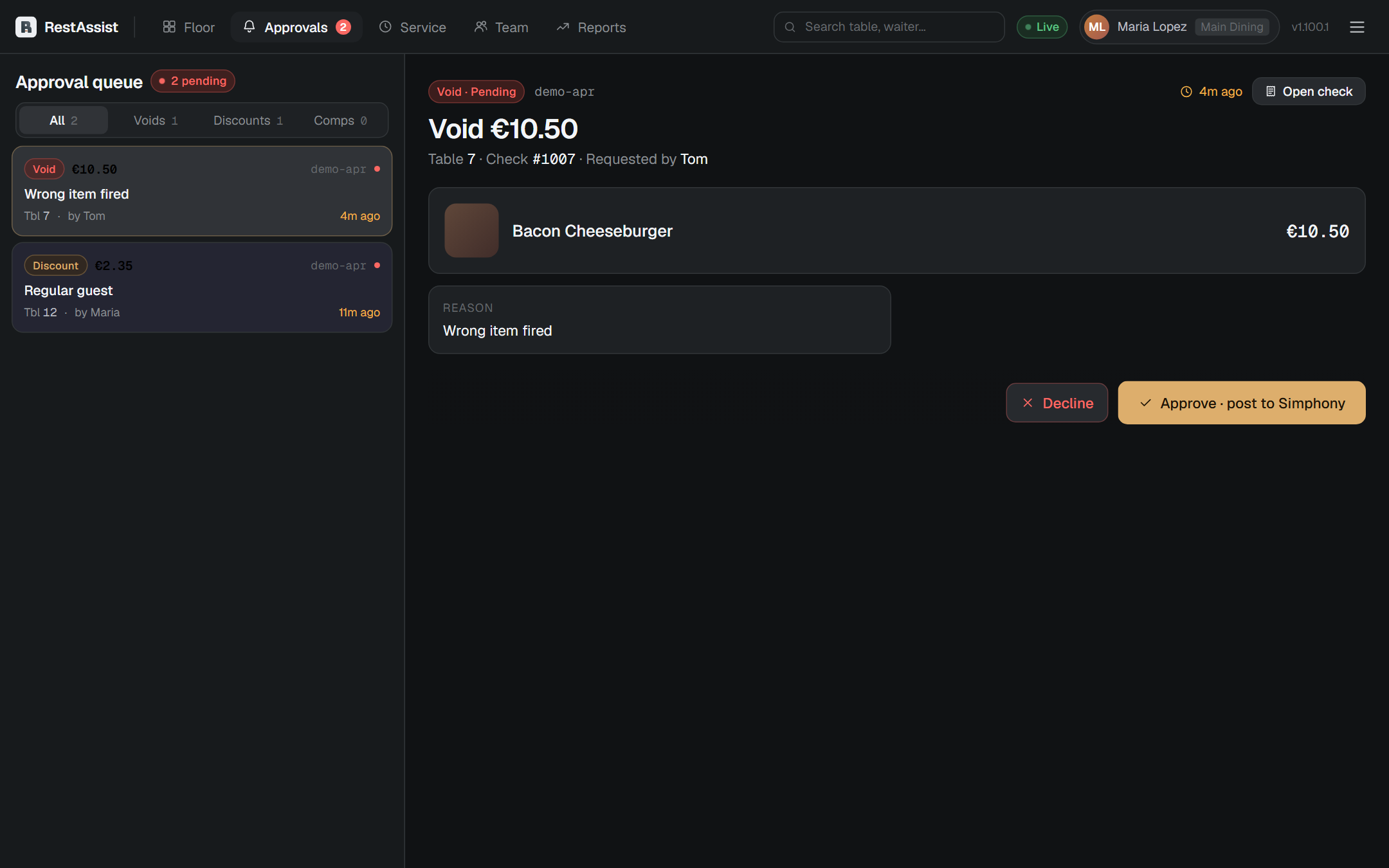
Task: Open the Team people icon
Action: 480,27
